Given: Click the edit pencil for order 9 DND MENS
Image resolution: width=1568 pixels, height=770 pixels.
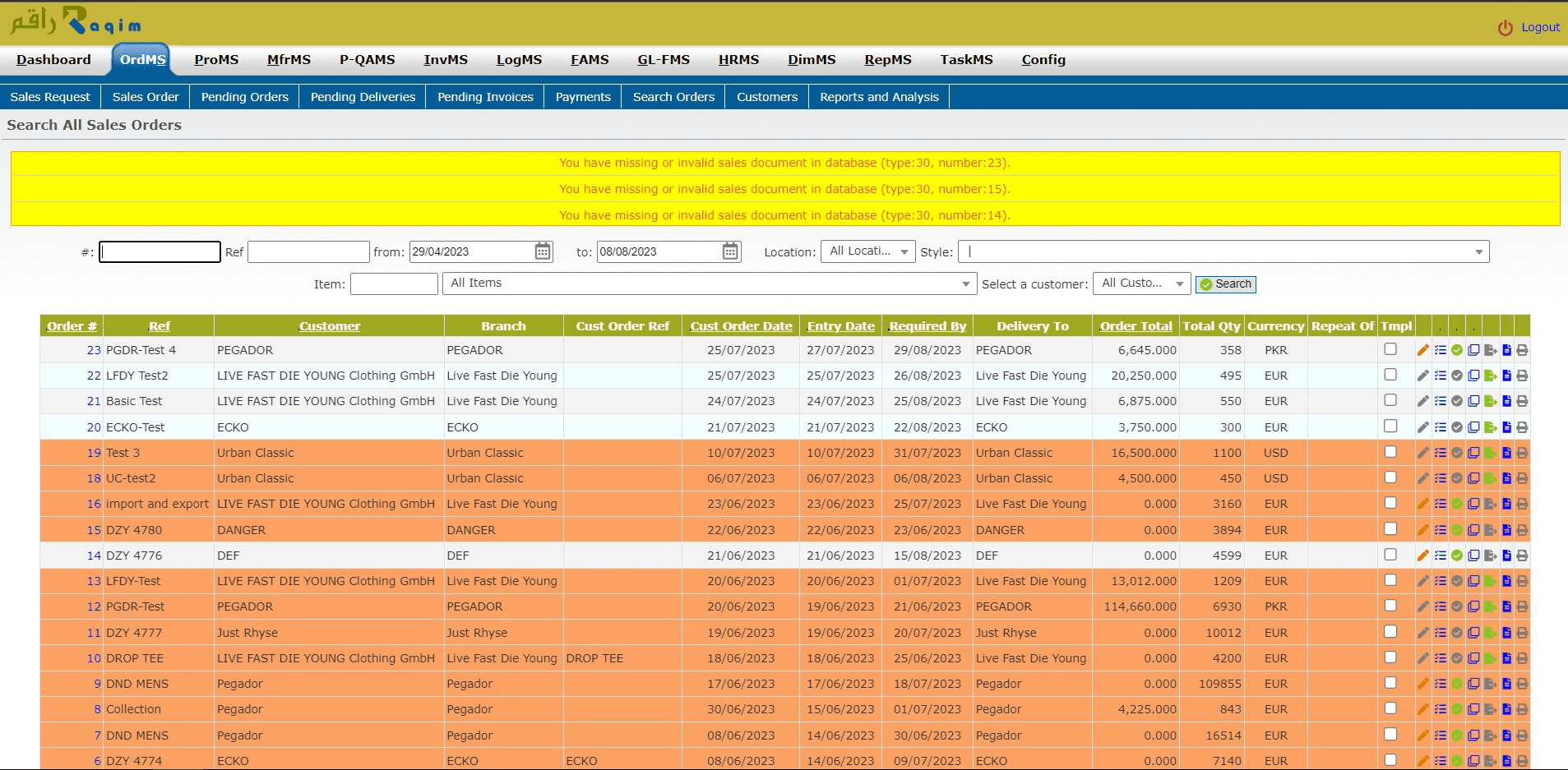Looking at the screenshot, I should pos(1422,684).
